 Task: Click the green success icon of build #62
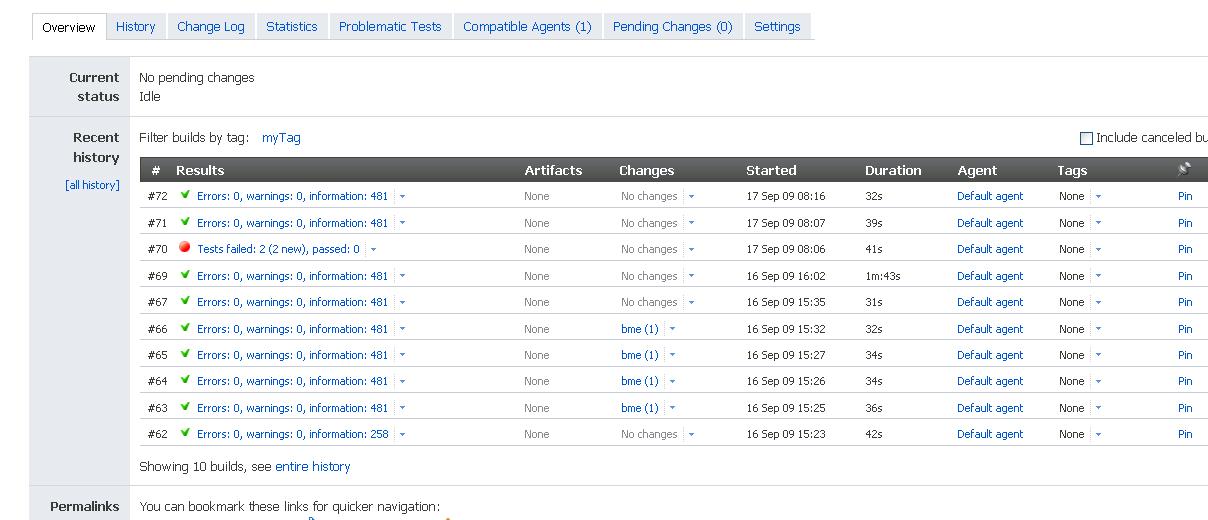(185, 433)
